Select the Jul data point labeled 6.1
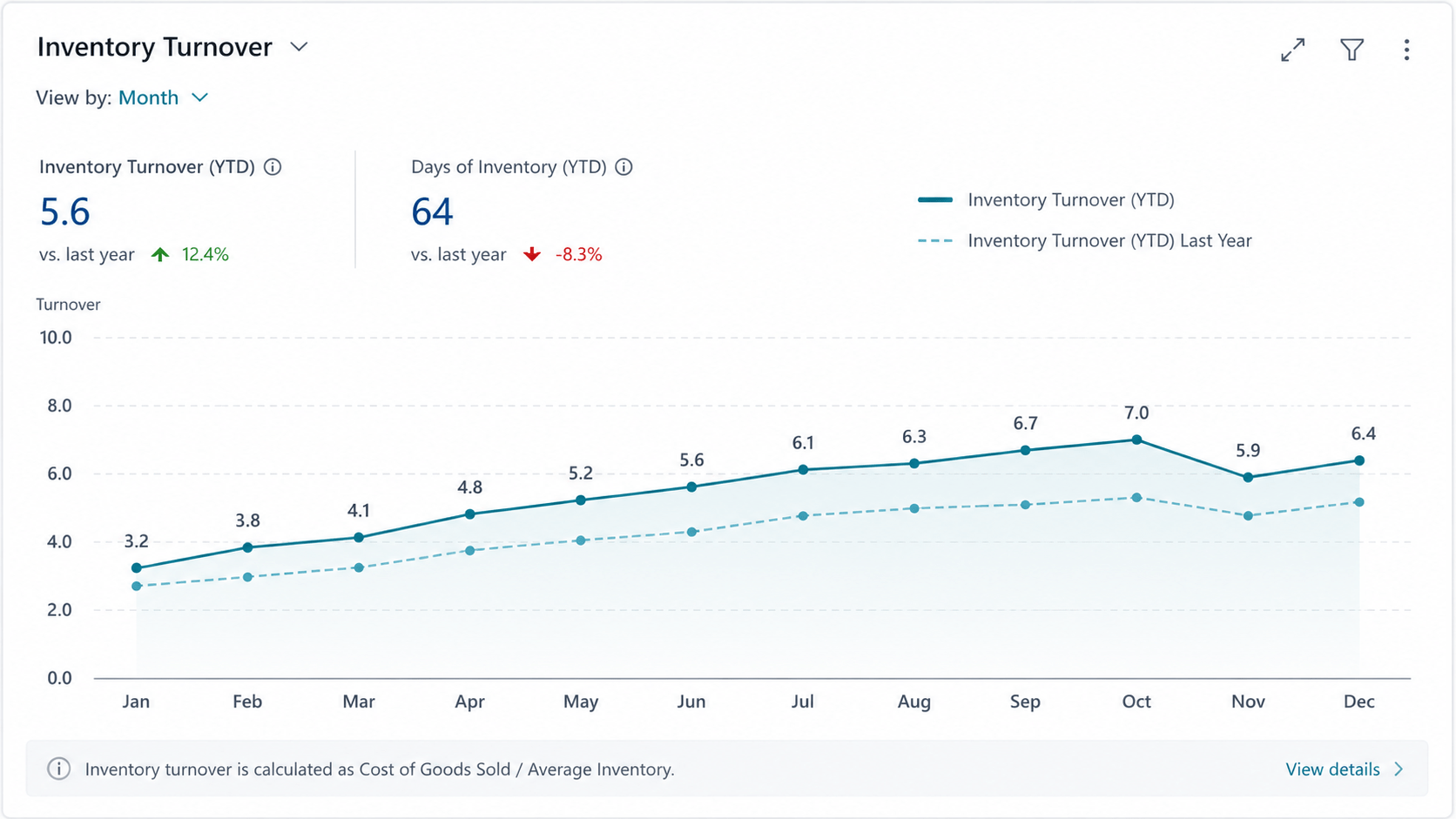The image size is (1456, 819). (803, 470)
